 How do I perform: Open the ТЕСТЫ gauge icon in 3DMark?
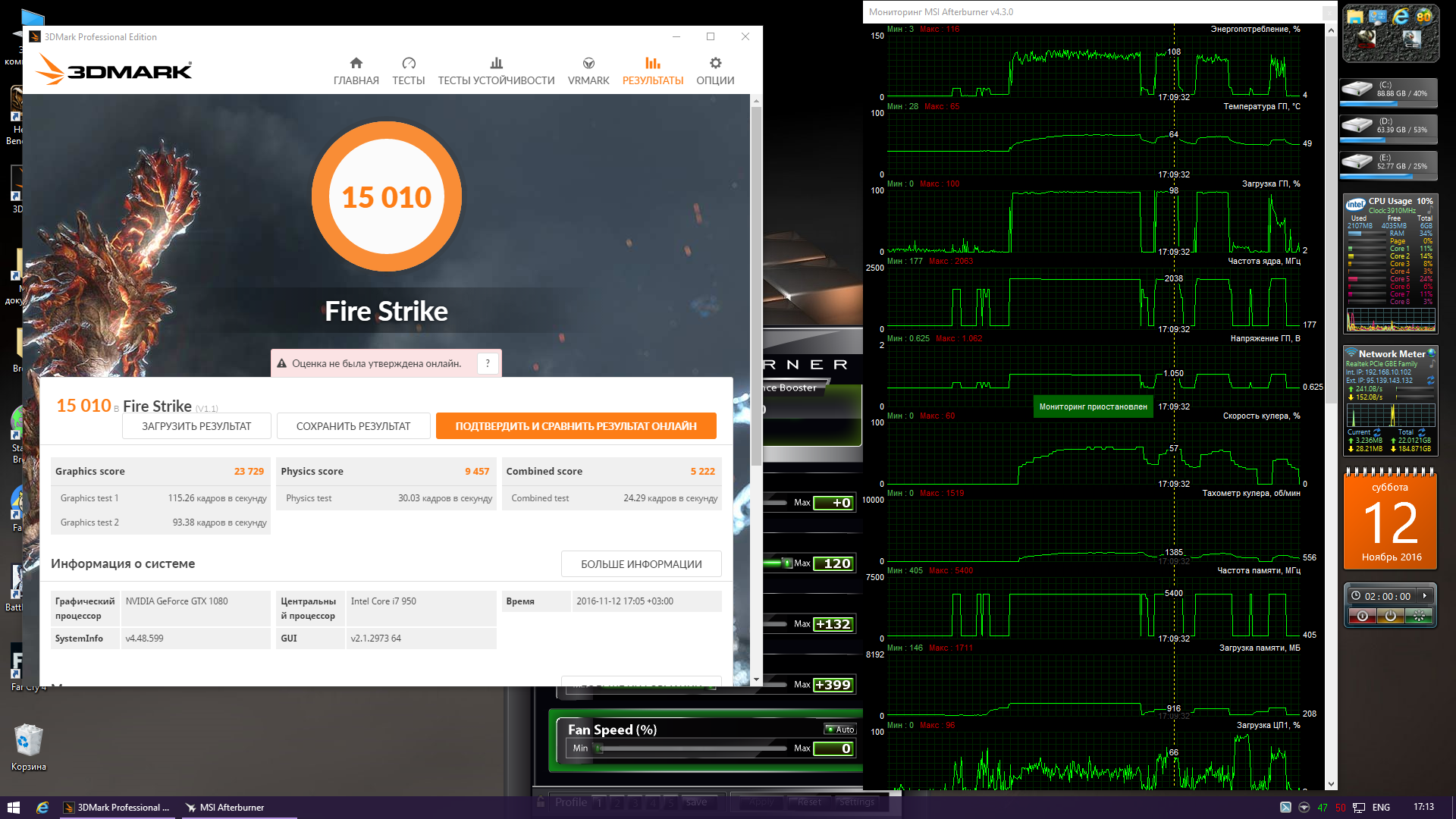pyautogui.click(x=408, y=64)
